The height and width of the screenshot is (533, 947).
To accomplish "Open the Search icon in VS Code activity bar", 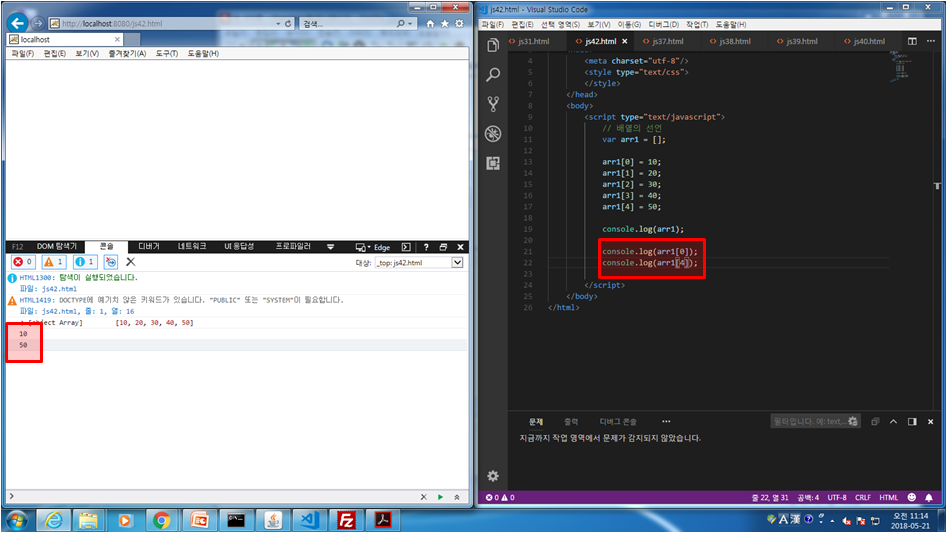I will [493, 75].
